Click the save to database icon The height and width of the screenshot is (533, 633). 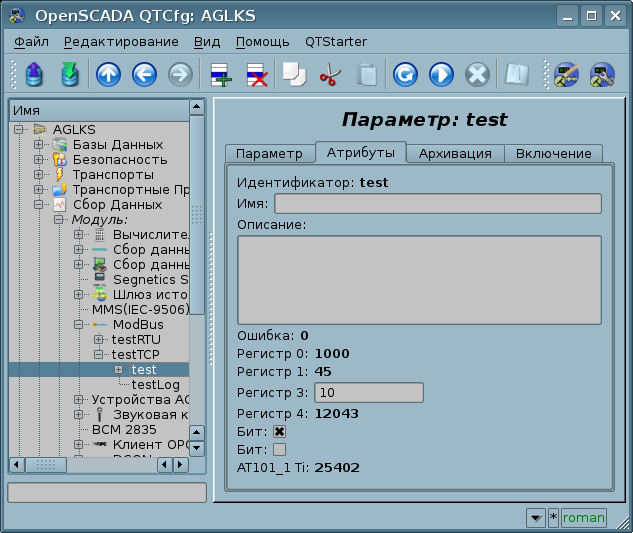click(x=69, y=75)
